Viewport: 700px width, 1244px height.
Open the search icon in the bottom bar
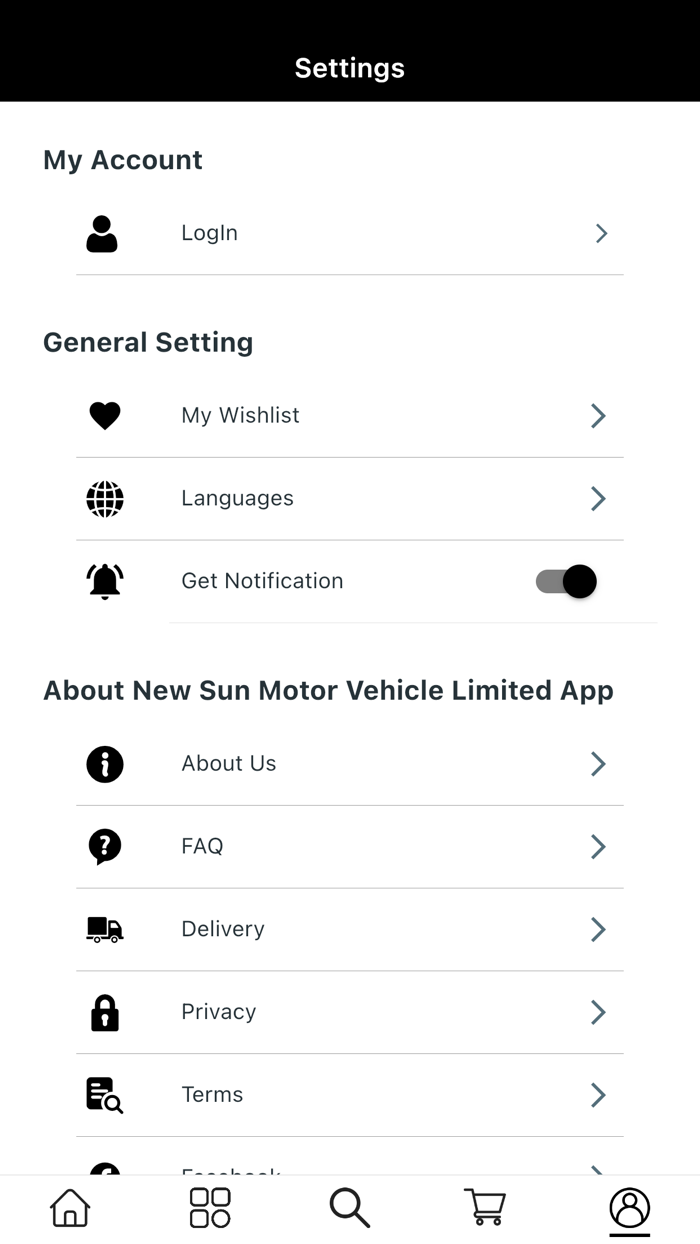(x=349, y=1207)
